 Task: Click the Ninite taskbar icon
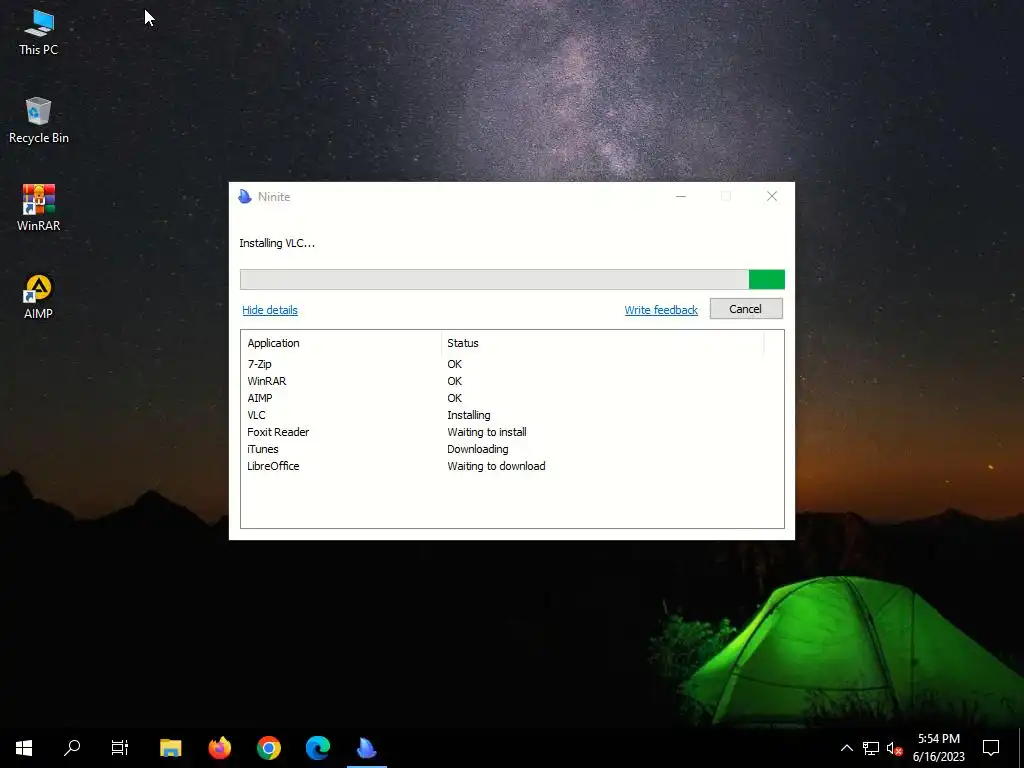click(367, 748)
